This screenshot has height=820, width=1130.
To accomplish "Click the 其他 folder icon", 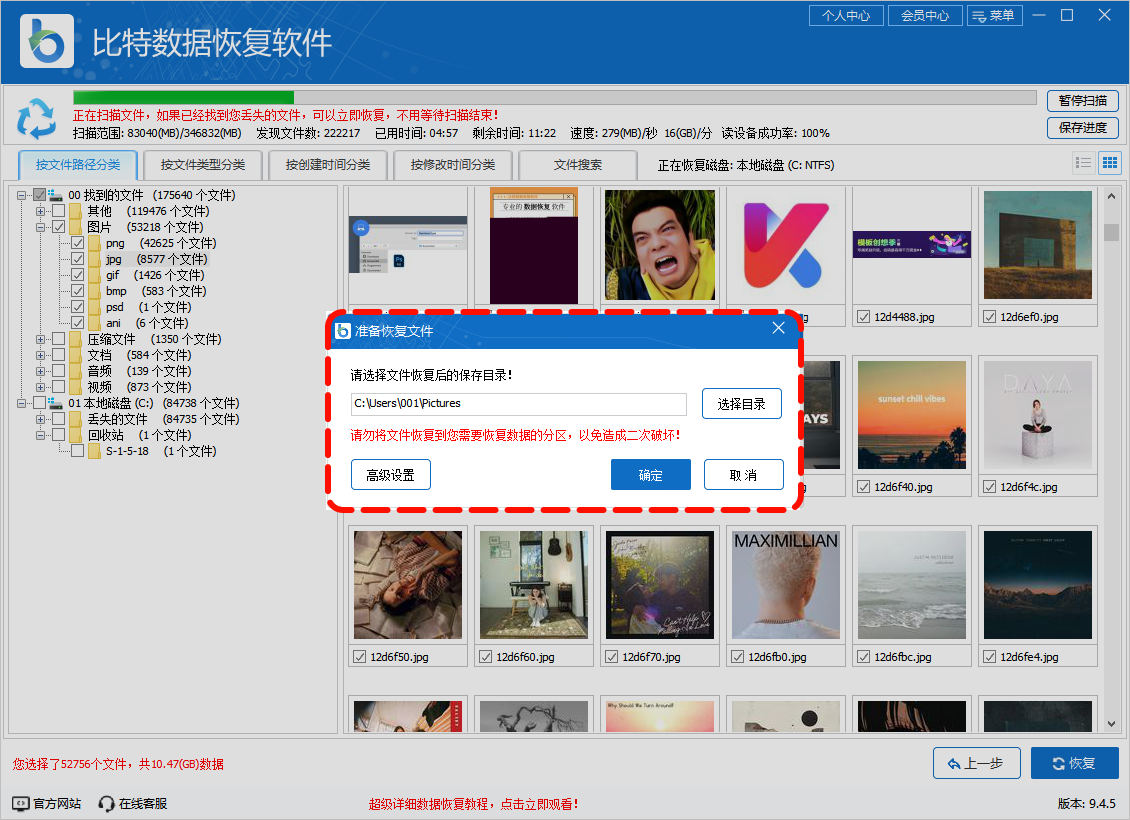I will [76, 210].
